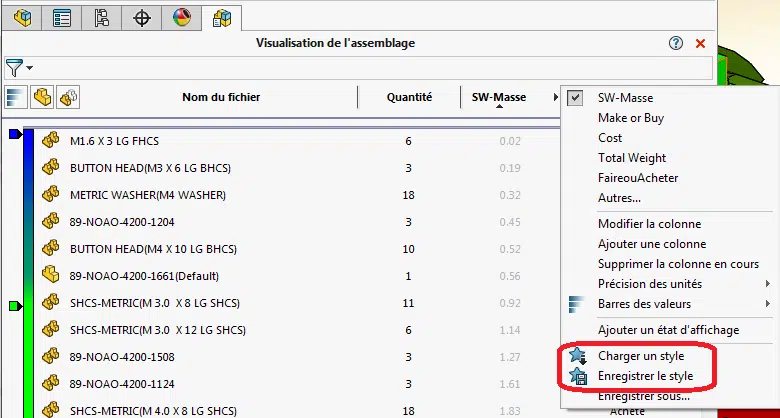780x418 pixels.
Task: Select FaireouAcheter property
Action: [x=638, y=178]
